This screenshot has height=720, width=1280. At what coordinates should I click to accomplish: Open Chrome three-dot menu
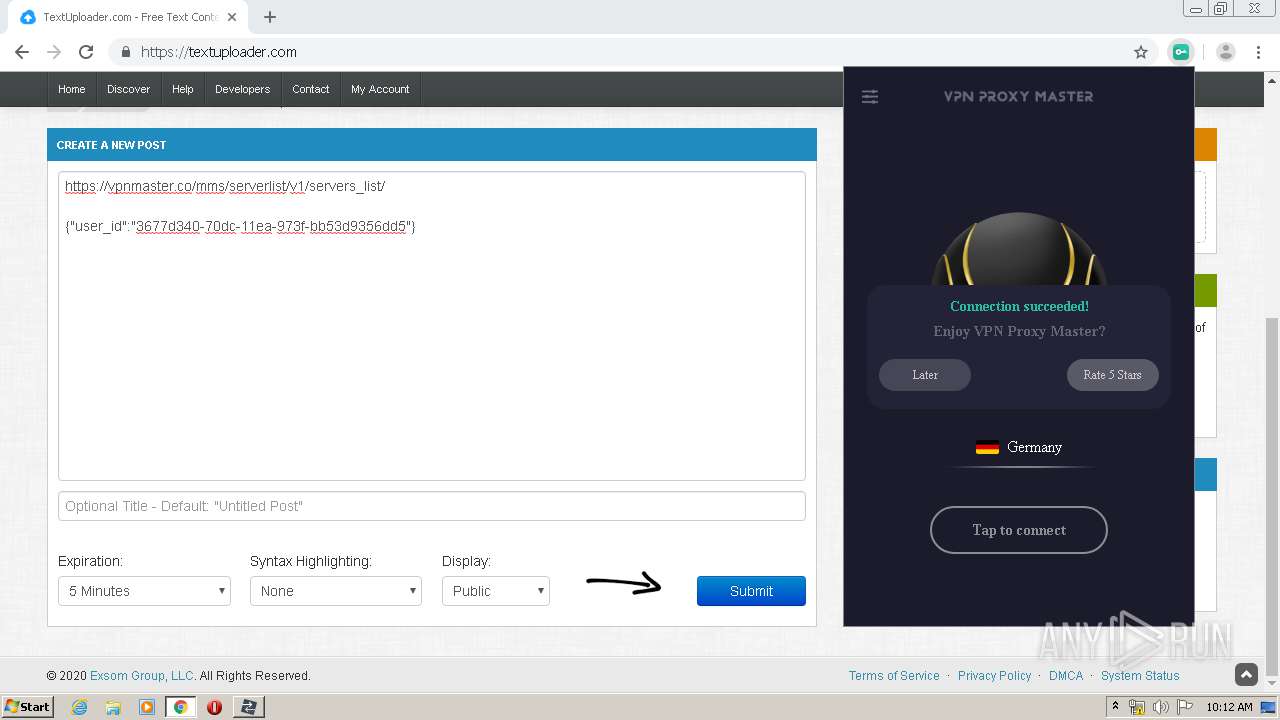pyautogui.click(x=1258, y=52)
